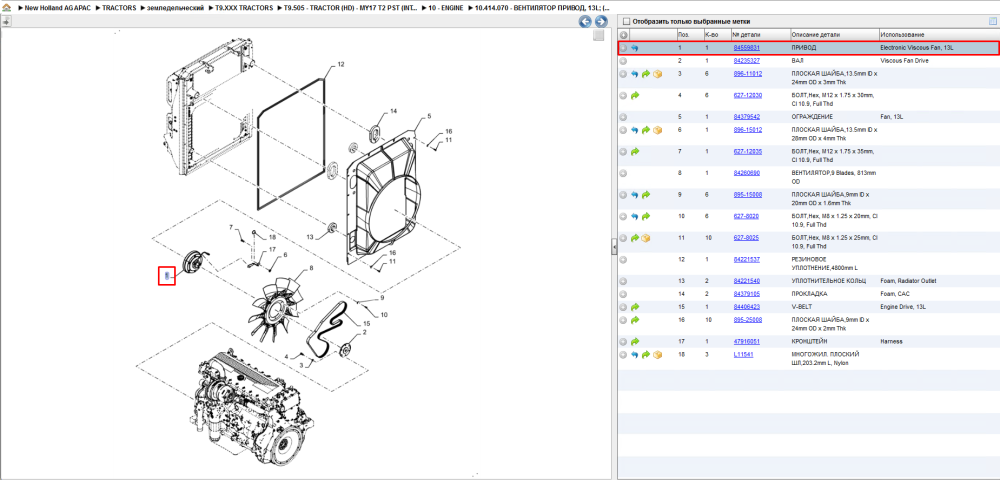Select callout 15 near the V-belt
The height and width of the screenshot is (480, 1000).
pyautogui.click(x=366, y=324)
